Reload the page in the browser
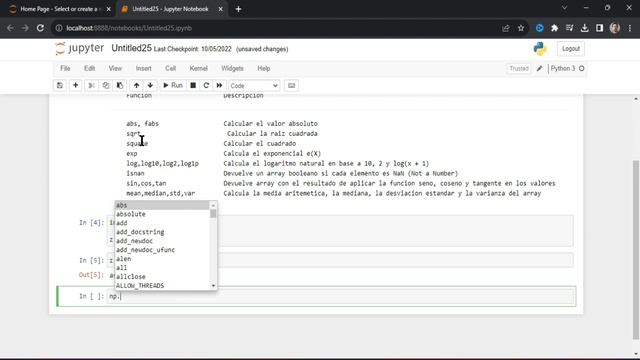640x360 pixels. click(x=40, y=28)
